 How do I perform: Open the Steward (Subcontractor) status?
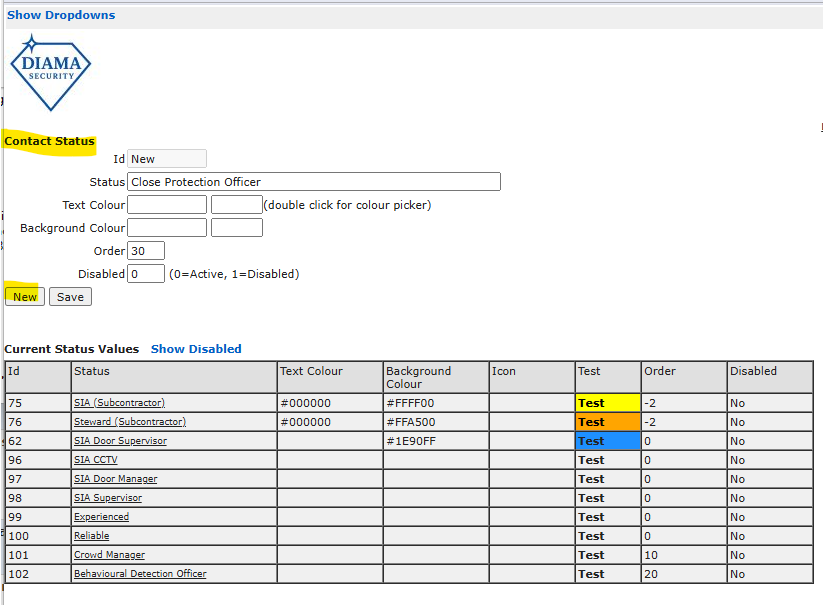129,422
